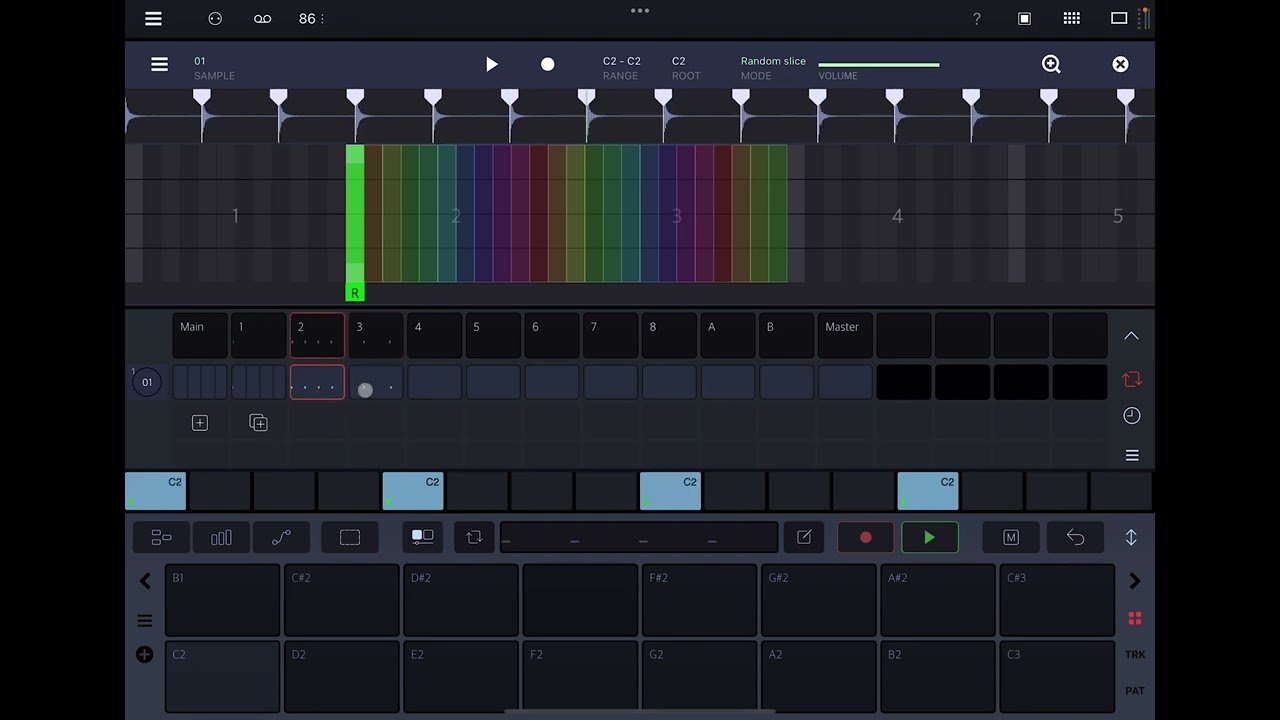Open the 01 sample selector
Viewport: 1280px width, 720px height.
(214, 67)
